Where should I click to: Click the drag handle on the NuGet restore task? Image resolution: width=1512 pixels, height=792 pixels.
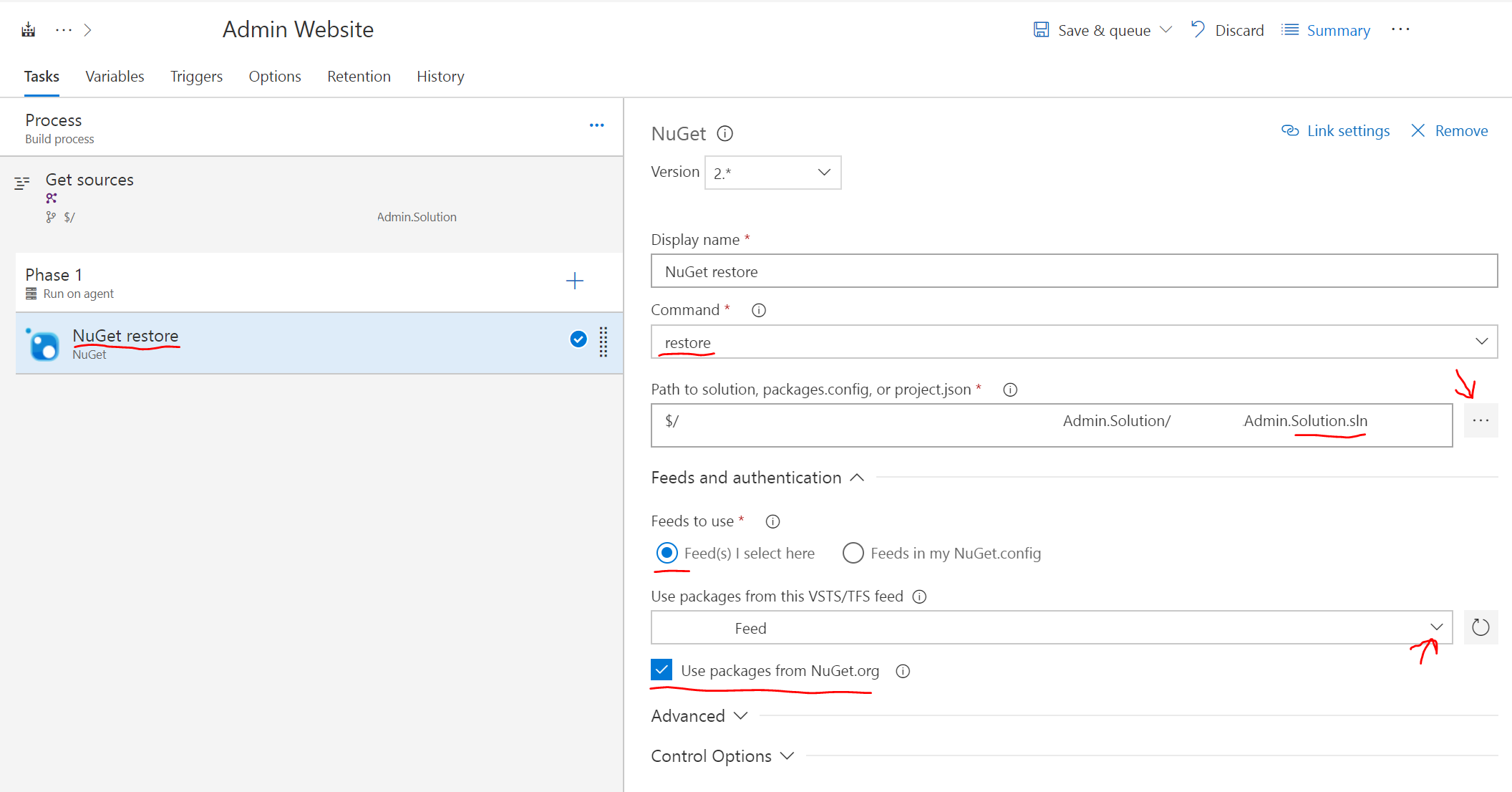(x=604, y=342)
